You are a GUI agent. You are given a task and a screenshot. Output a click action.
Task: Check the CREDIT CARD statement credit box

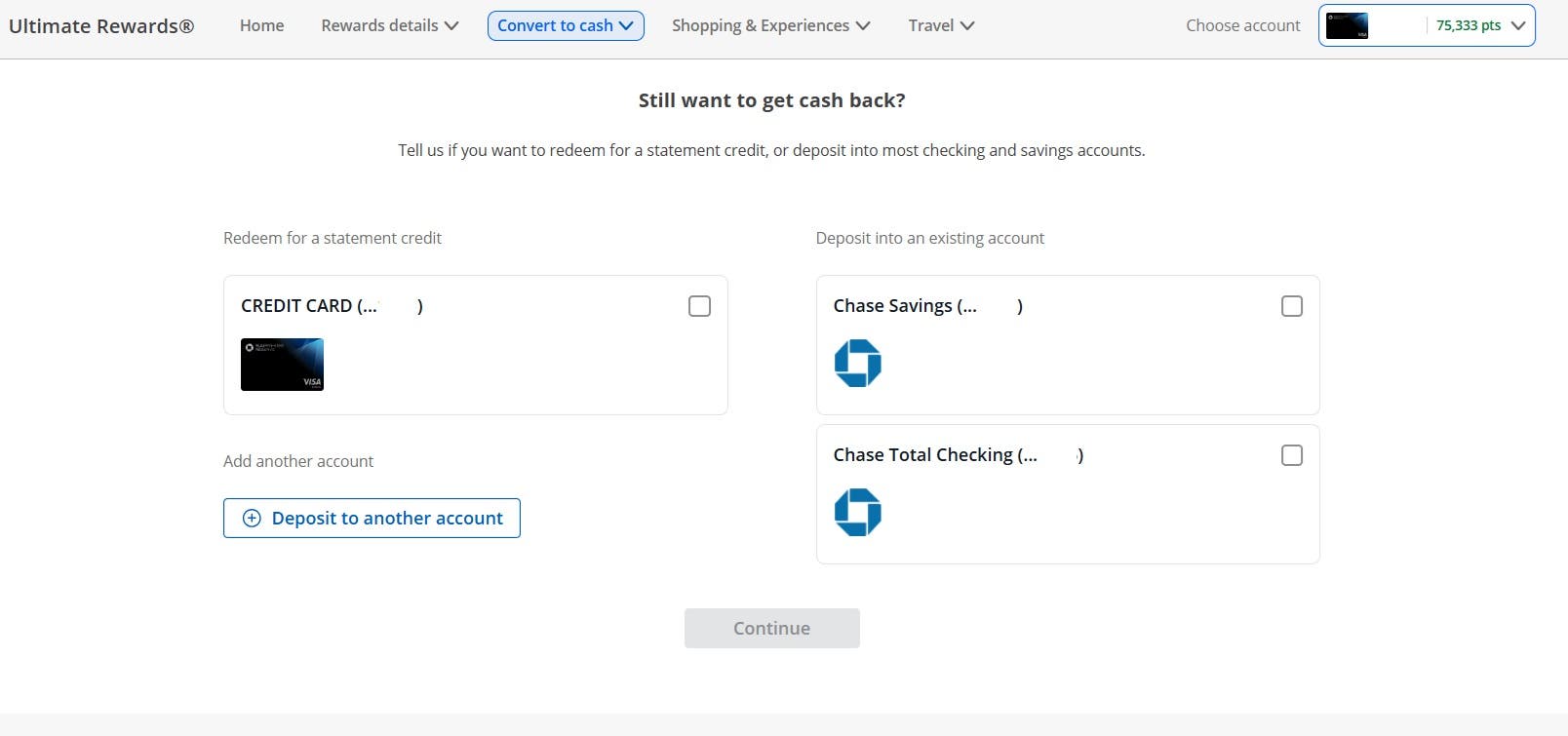coord(699,306)
